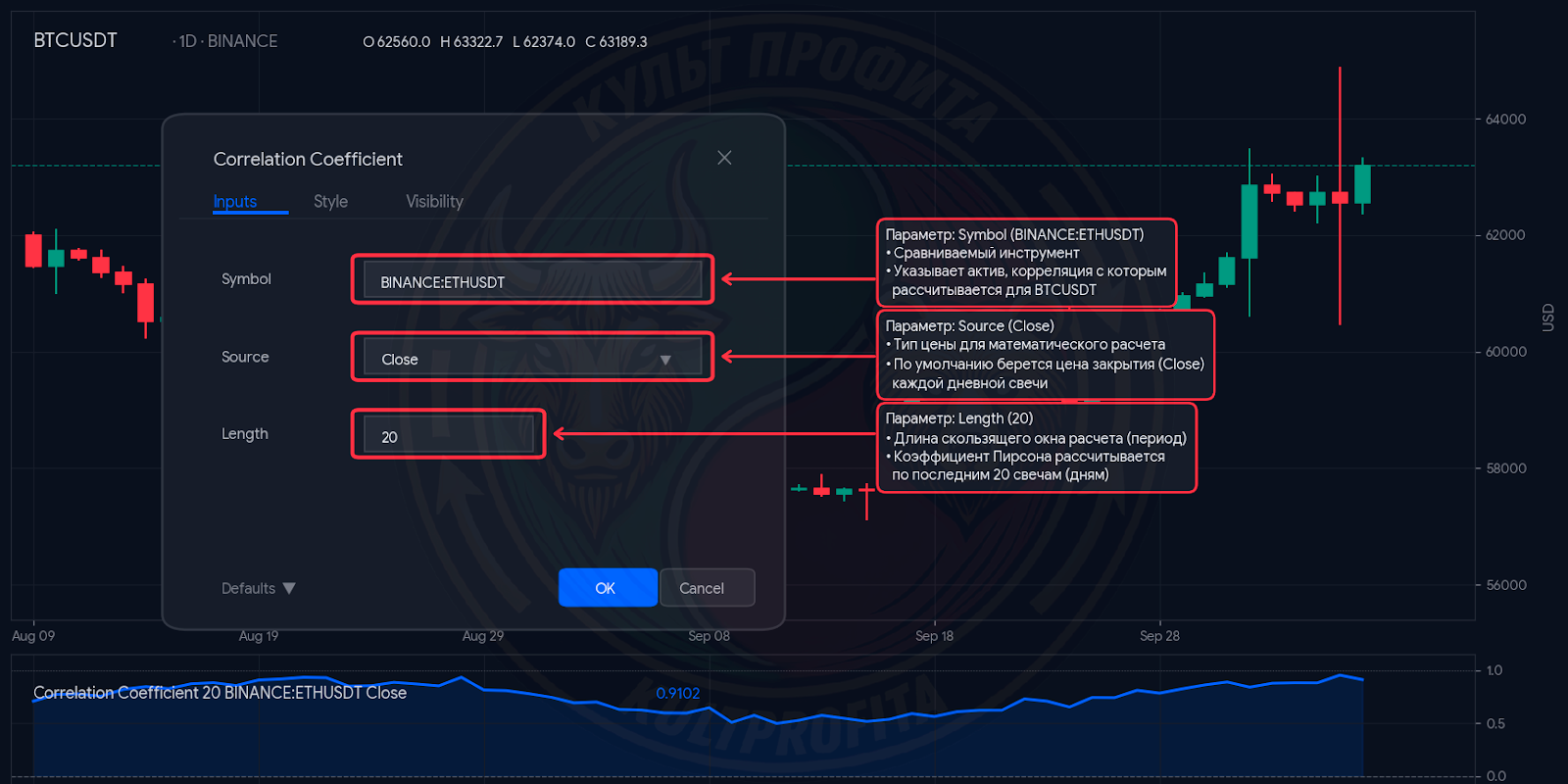Screen dimensions: 1568x784
Task: Click the BTCUSDT symbol title
Action: (75, 40)
